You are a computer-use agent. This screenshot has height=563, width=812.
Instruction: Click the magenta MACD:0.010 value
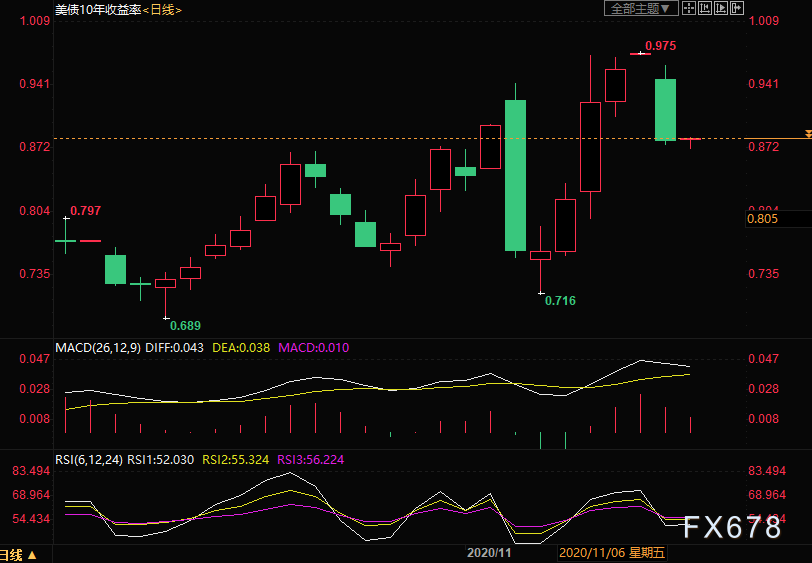[314, 348]
